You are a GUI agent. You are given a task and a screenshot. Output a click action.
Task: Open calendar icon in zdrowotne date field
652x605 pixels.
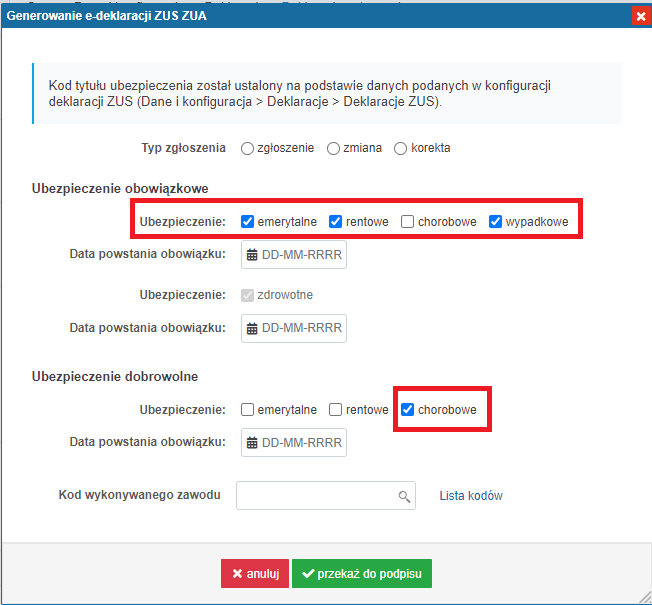pos(252,328)
